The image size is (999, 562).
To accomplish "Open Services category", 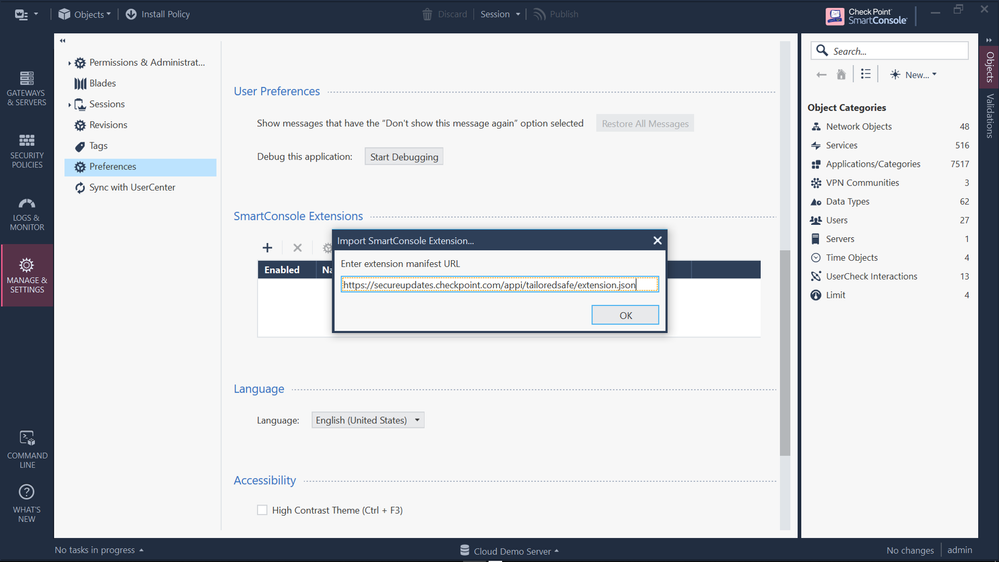I will coord(889,145).
